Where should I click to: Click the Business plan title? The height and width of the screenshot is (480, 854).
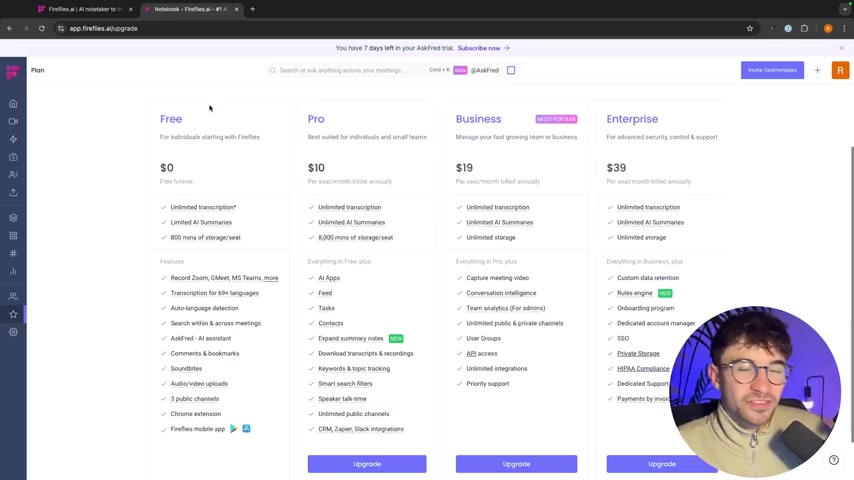(478, 119)
